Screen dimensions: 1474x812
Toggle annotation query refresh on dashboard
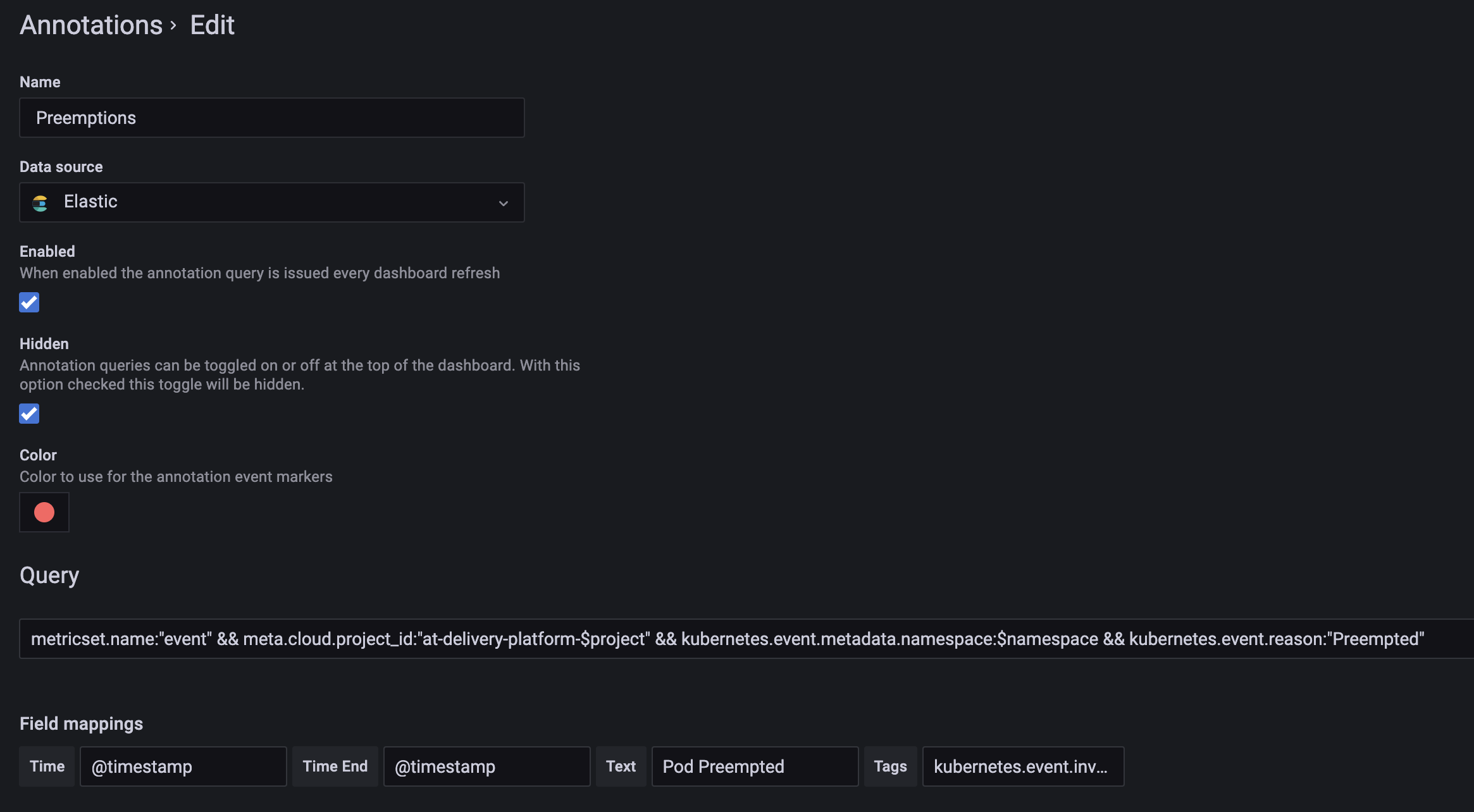pos(28,302)
